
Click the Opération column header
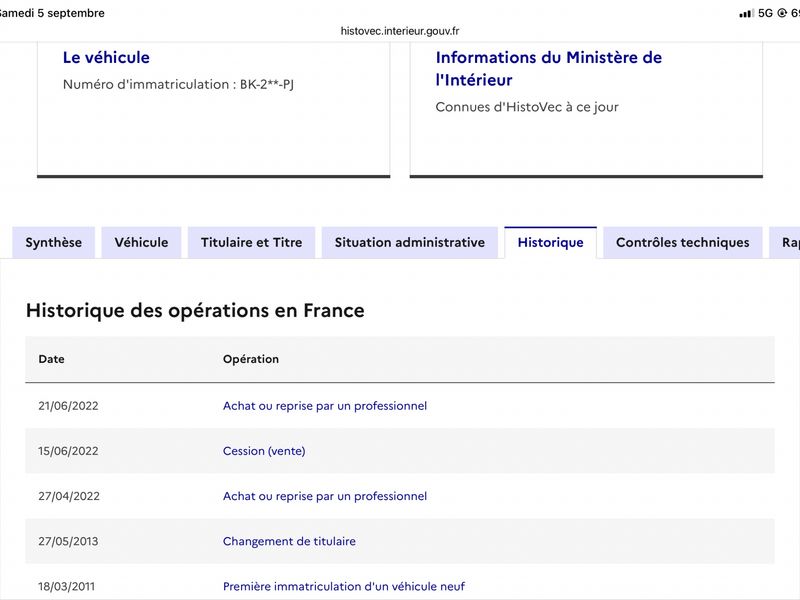click(x=251, y=359)
